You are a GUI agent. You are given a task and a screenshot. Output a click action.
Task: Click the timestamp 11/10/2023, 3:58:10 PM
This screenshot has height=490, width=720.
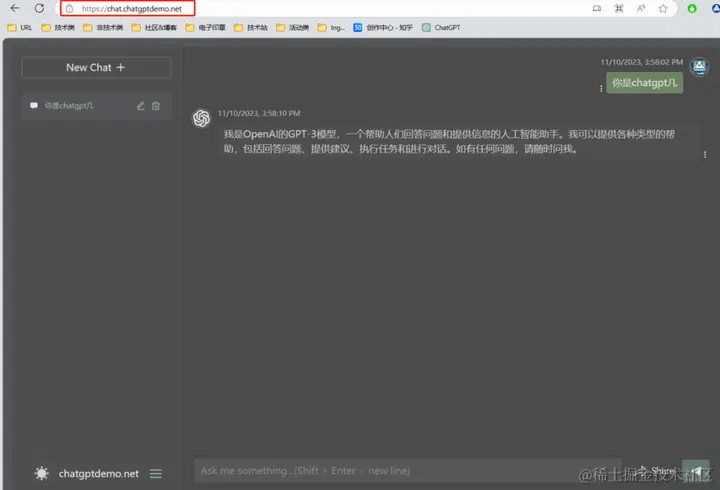pos(259,113)
